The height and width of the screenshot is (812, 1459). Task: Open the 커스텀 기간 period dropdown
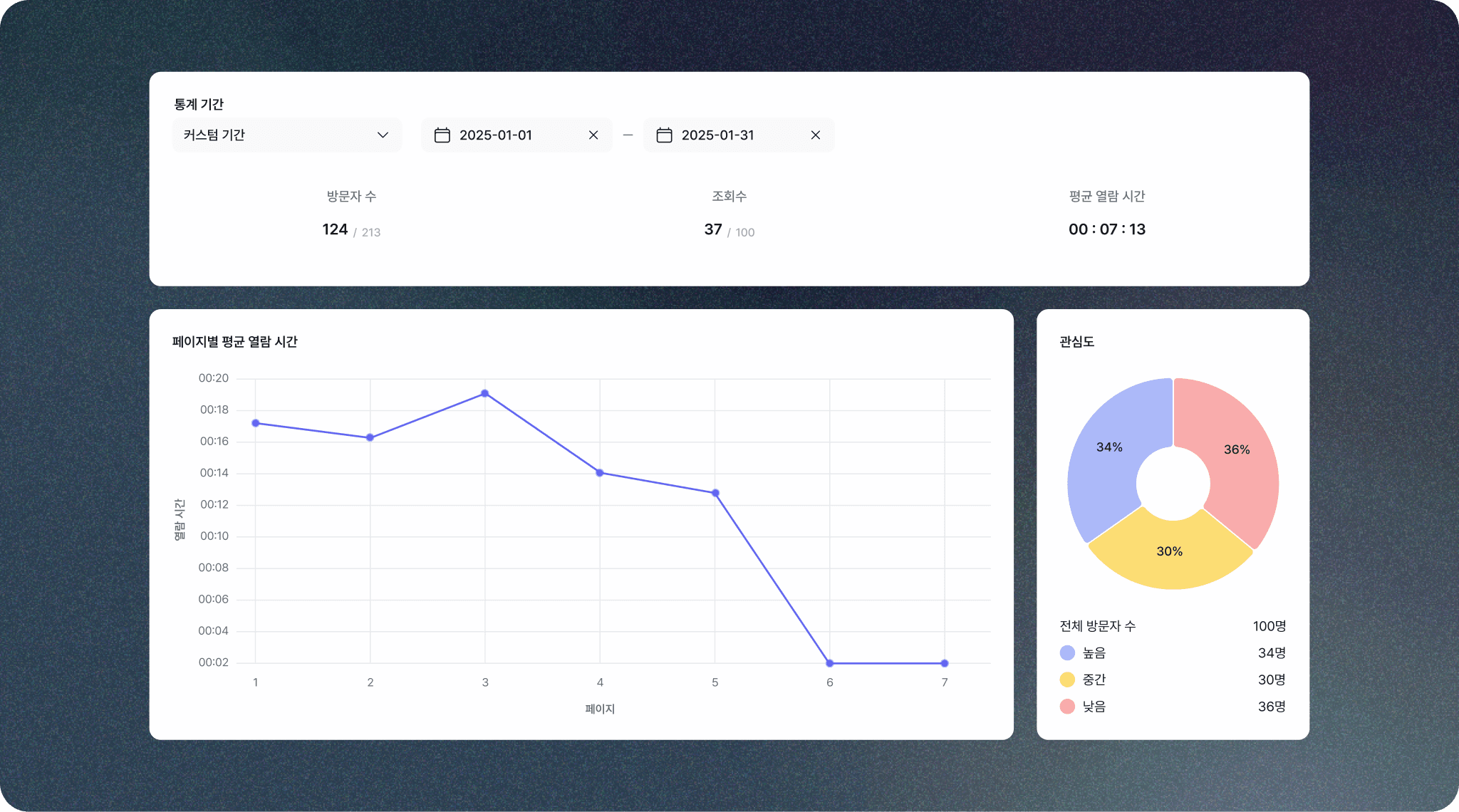coord(287,135)
